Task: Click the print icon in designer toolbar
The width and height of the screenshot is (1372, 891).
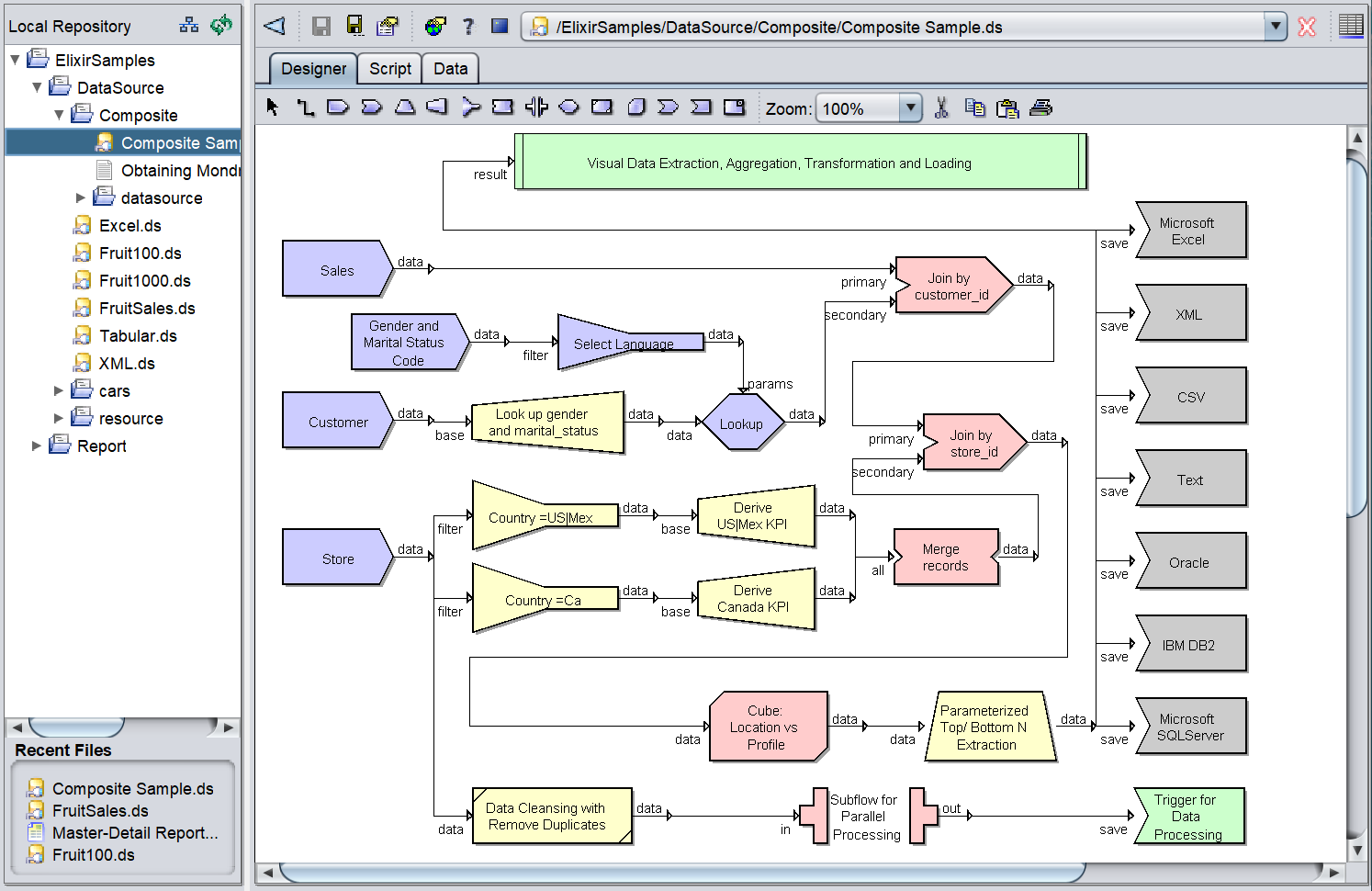Action: 1040,107
